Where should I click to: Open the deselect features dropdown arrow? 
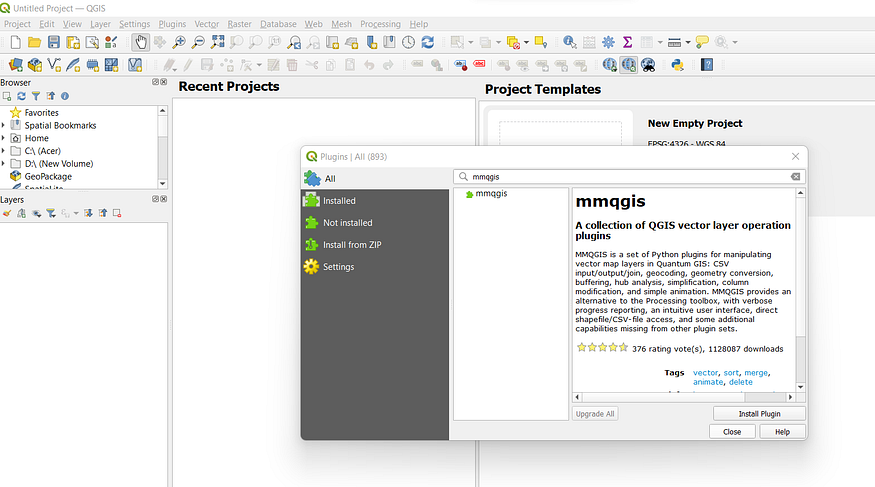coord(526,42)
